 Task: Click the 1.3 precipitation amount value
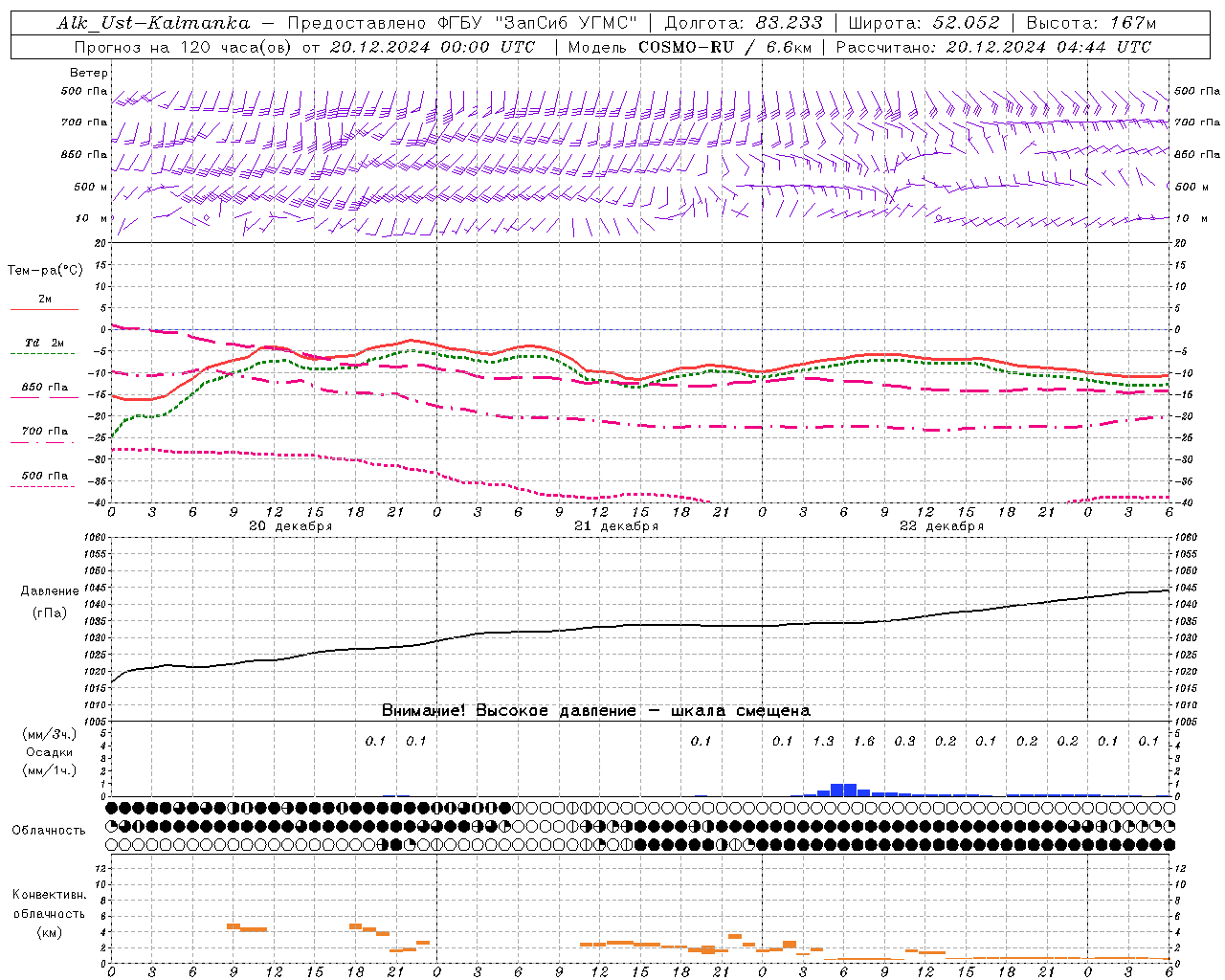823,741
